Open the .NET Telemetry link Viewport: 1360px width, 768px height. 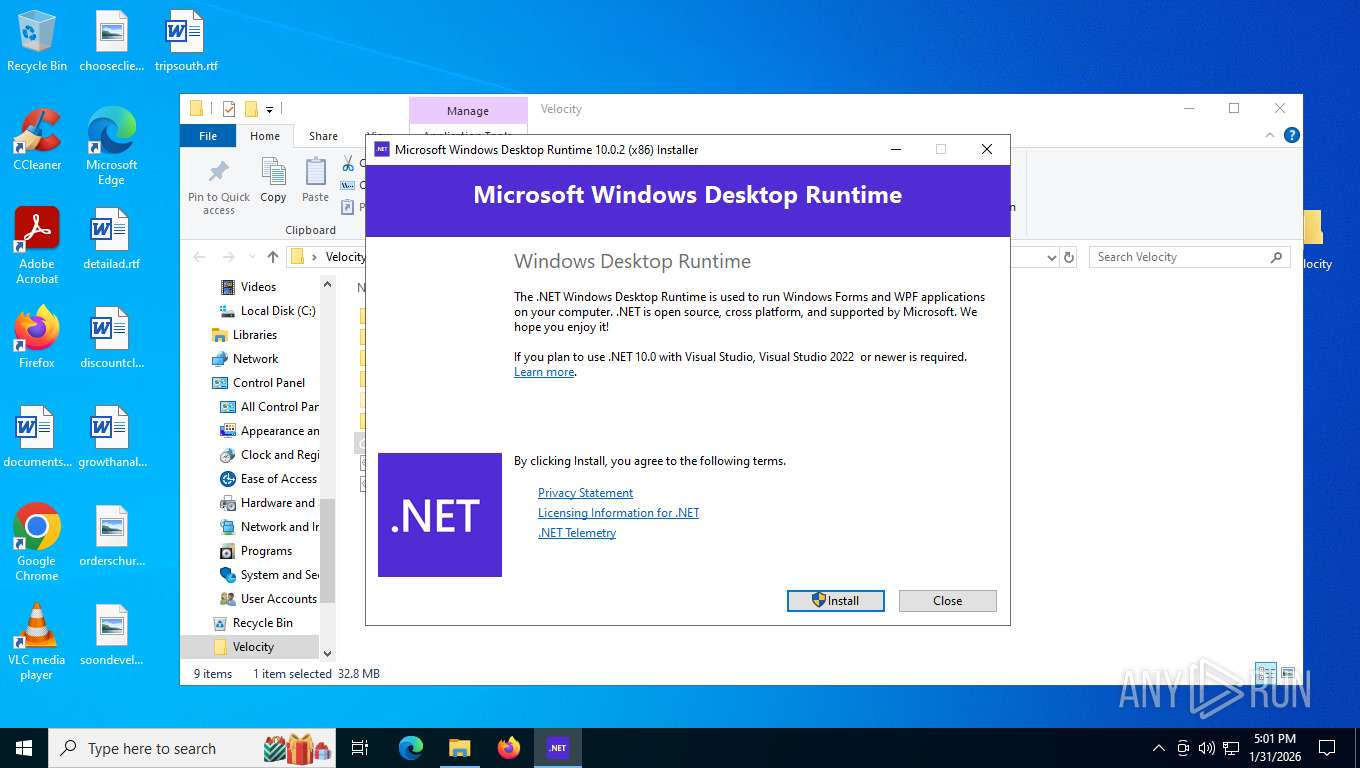[x=577, y=533]
